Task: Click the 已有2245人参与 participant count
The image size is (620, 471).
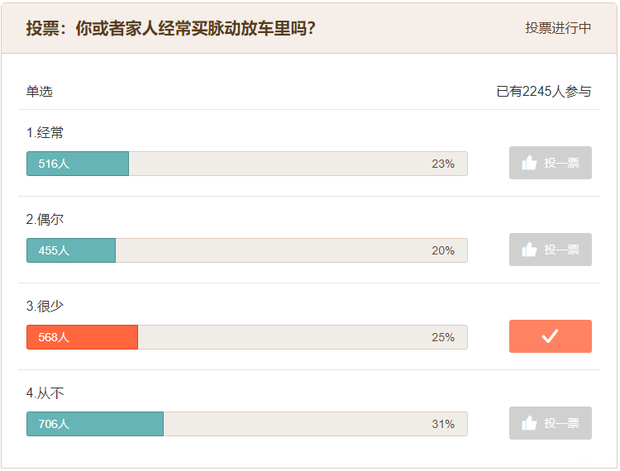Action: pyautogui.click(x=543, y=92)
